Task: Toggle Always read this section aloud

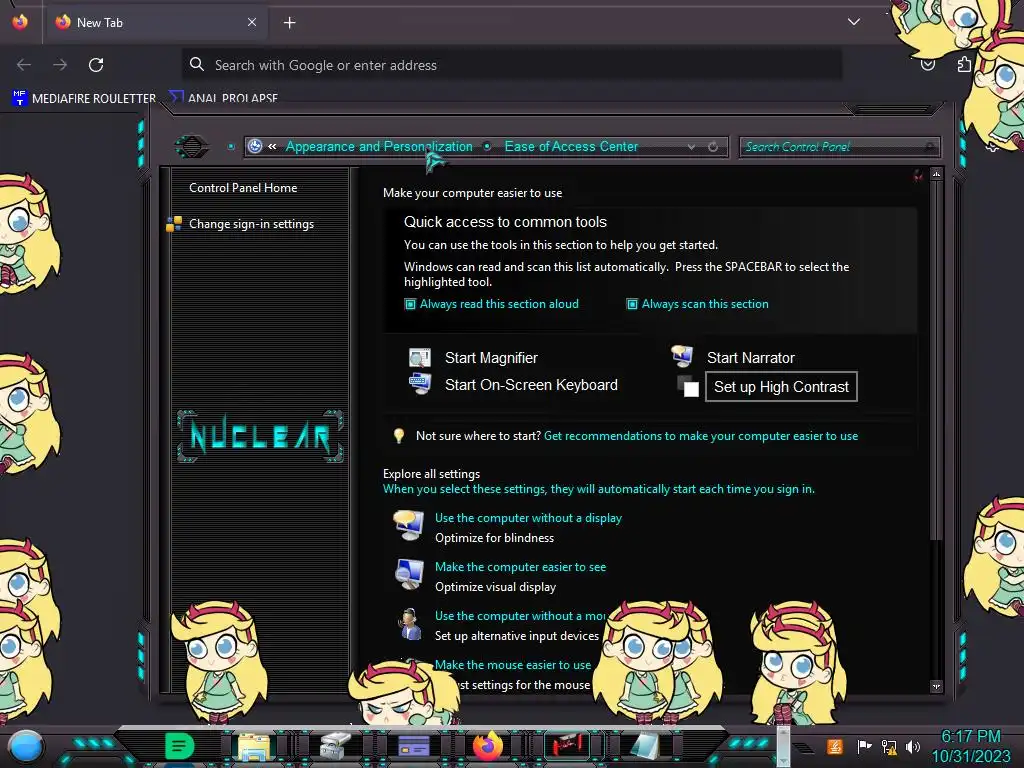Action: [491, 304]
